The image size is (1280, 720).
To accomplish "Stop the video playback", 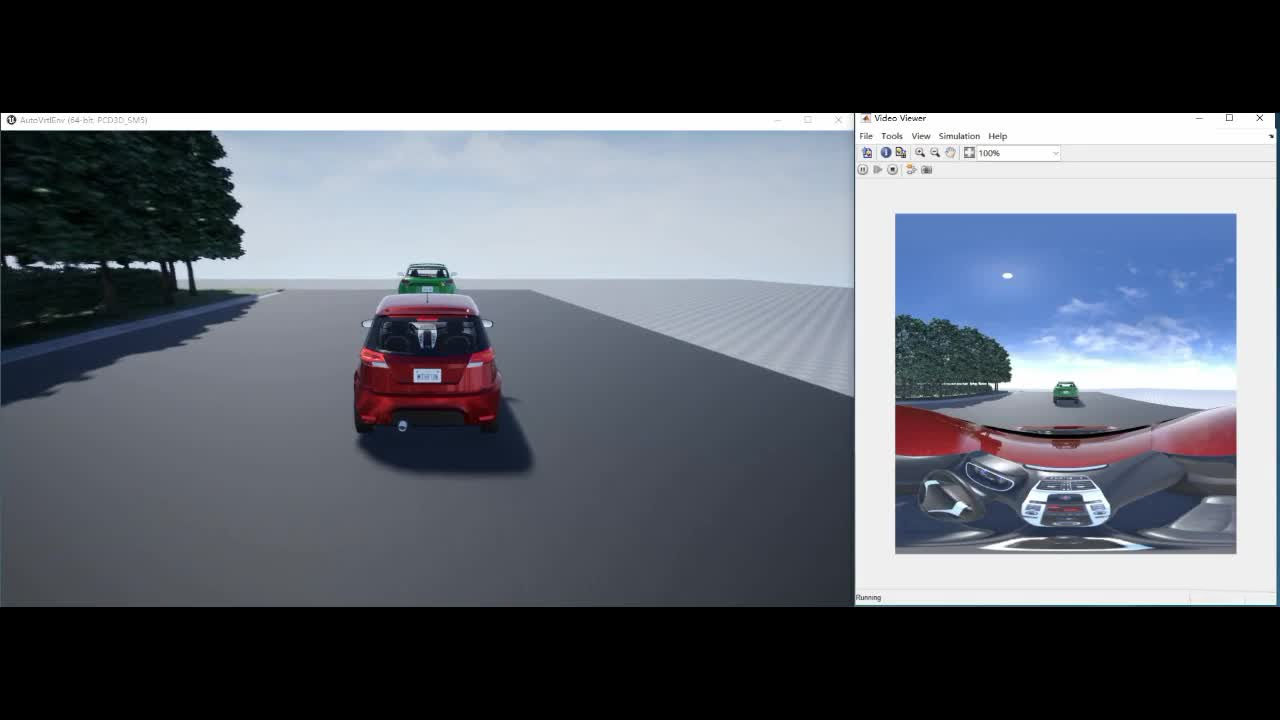I will point(892,170).
